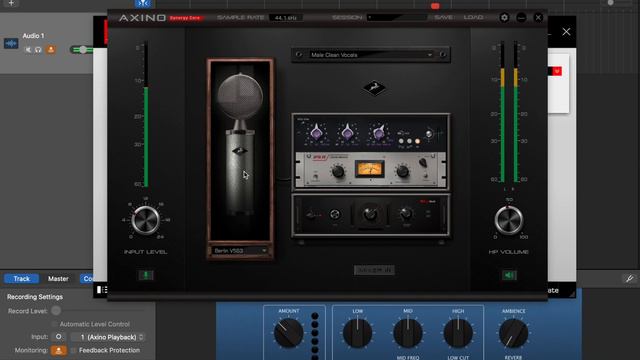Toggle the green headphone speaker mute button

[509, 275]
